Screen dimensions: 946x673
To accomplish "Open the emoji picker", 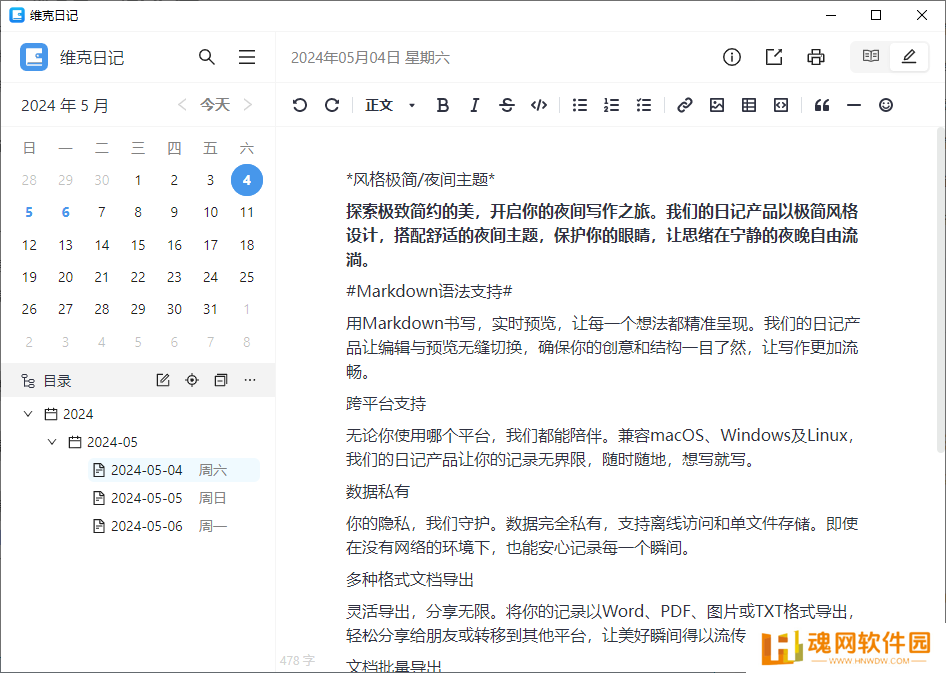I will 886,105.
